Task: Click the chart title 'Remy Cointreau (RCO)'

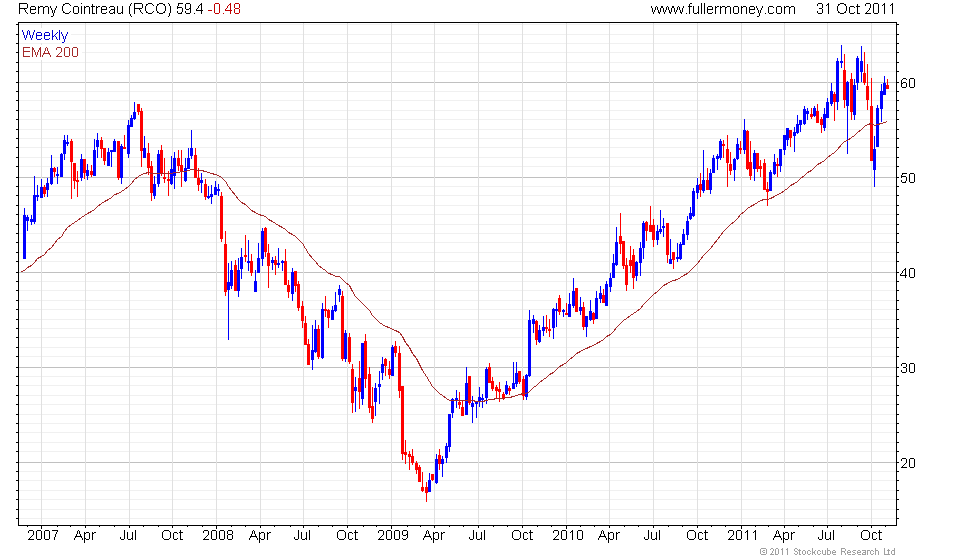Action: point(95,9)
